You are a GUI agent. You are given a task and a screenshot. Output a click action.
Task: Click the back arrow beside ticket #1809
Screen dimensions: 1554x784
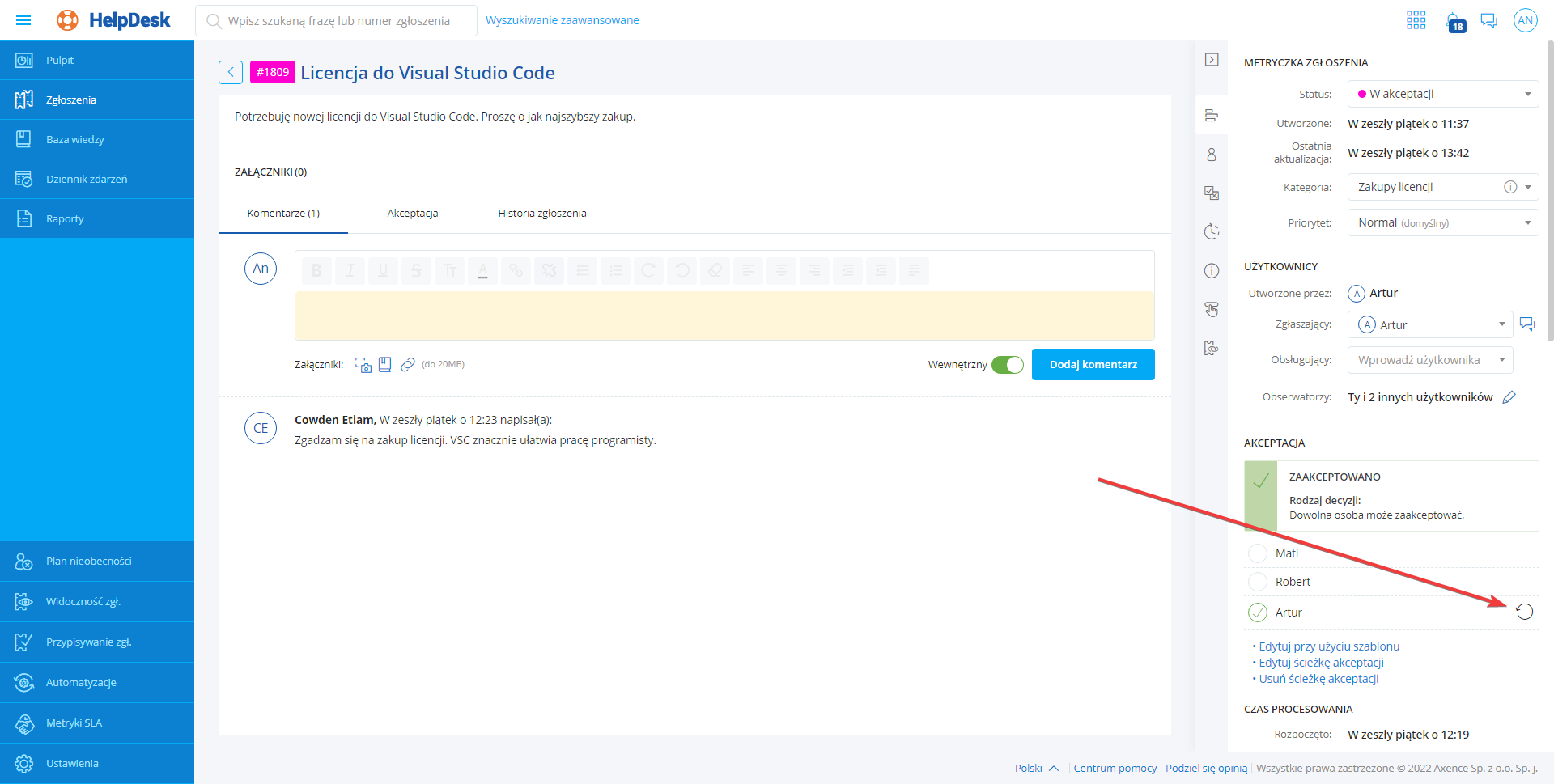point(231,73)
